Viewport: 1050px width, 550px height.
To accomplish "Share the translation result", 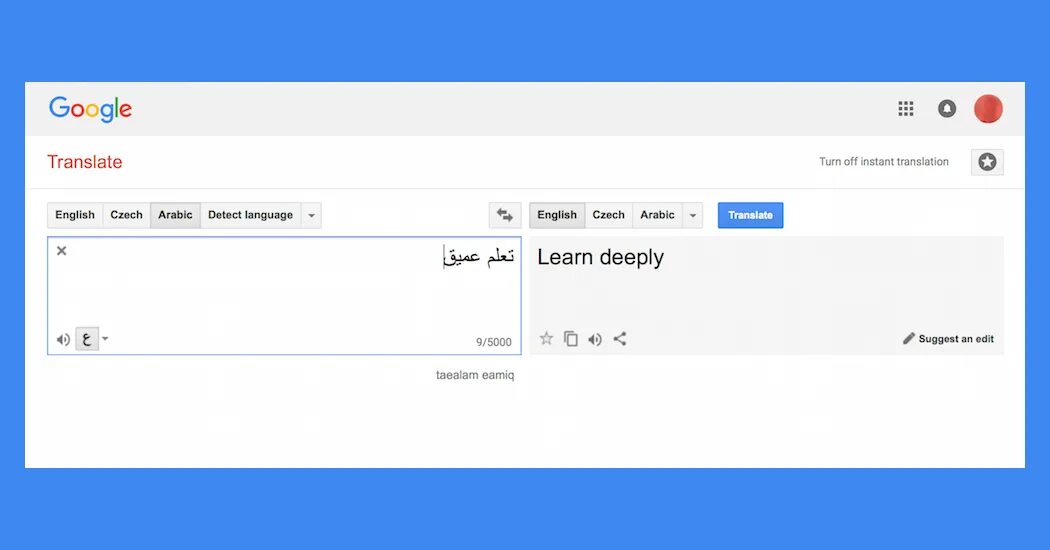I will [x=620, y=339].
